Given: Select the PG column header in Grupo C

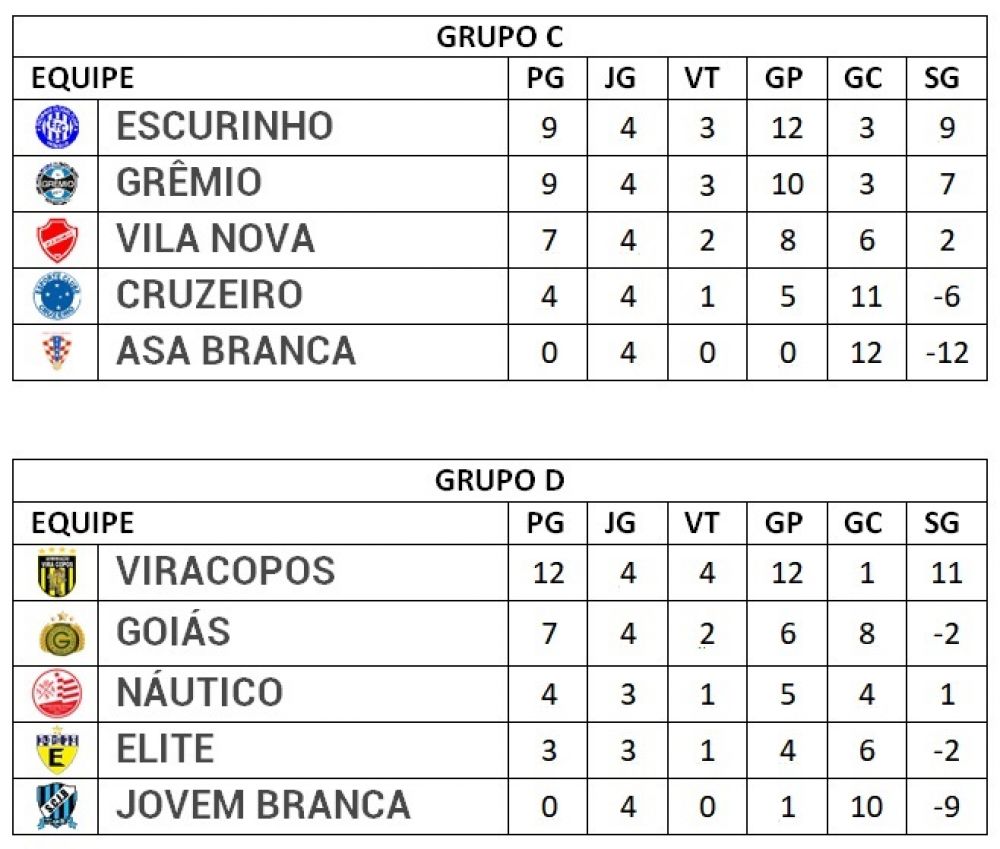Looking at the screenshot, I should tap(547, 78).
